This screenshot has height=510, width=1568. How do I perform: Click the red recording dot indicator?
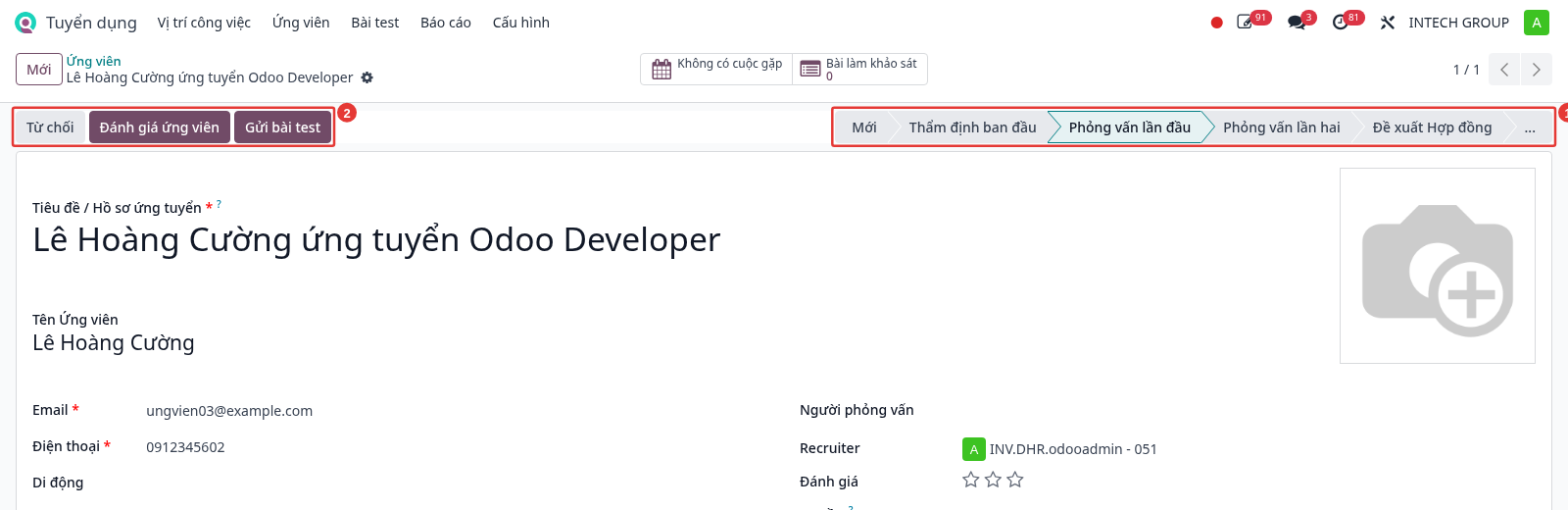pos(1217,23)
